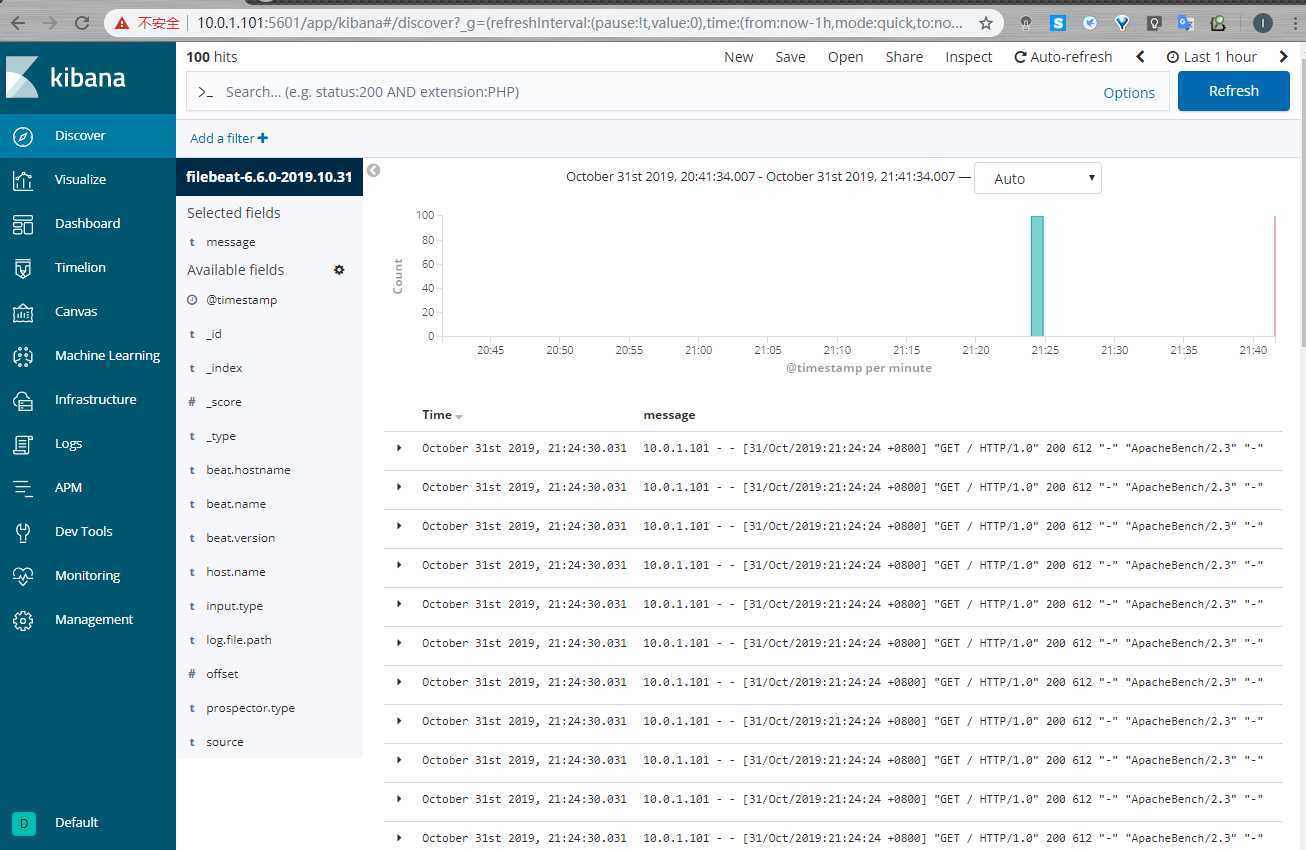Open the Management gear icon

coord(23,620)
